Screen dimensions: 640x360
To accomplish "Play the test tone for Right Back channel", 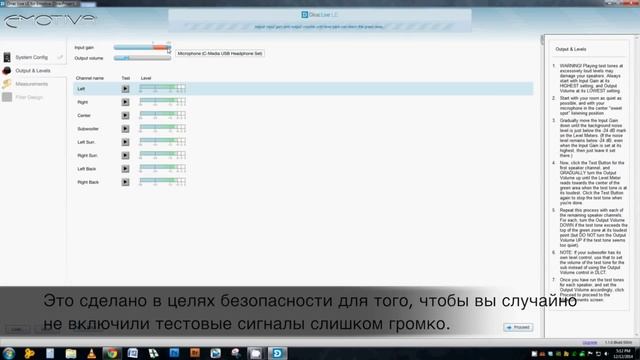I will click(x=125, y=182).
